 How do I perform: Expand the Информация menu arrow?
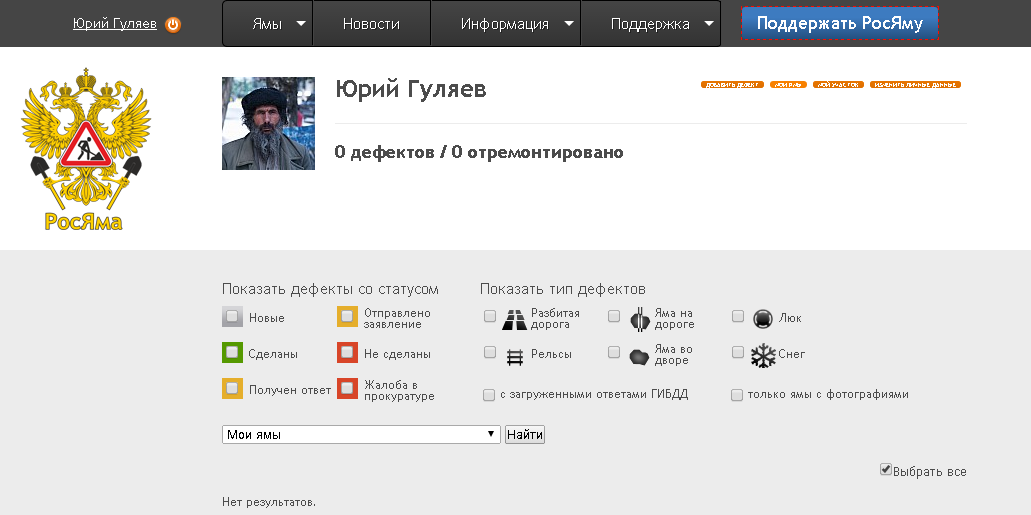[569, 24]
